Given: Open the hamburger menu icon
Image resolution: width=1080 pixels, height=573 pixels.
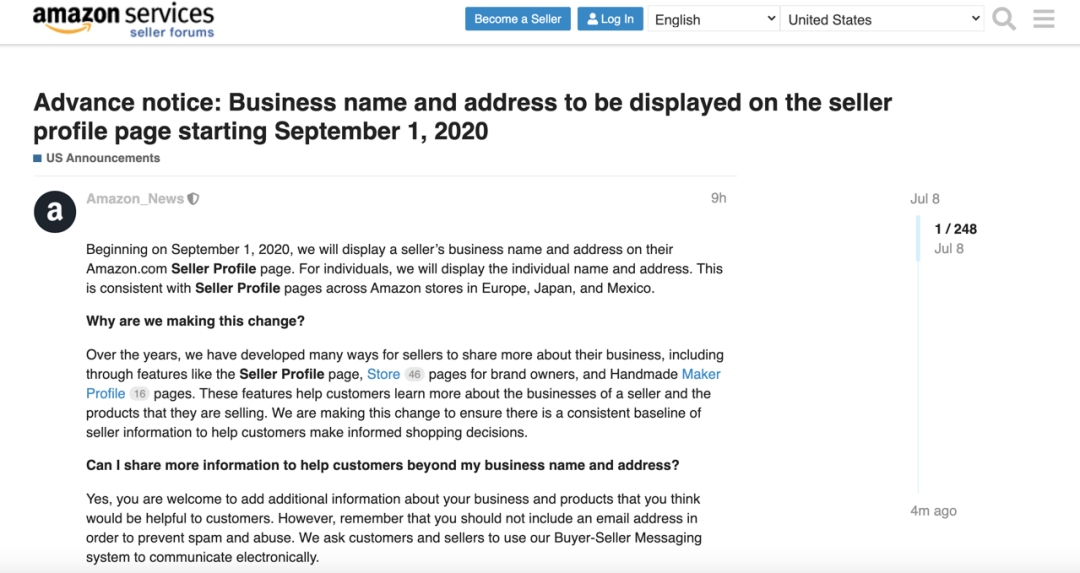Looking at the screenshot, I should [x=1043, y=19].
